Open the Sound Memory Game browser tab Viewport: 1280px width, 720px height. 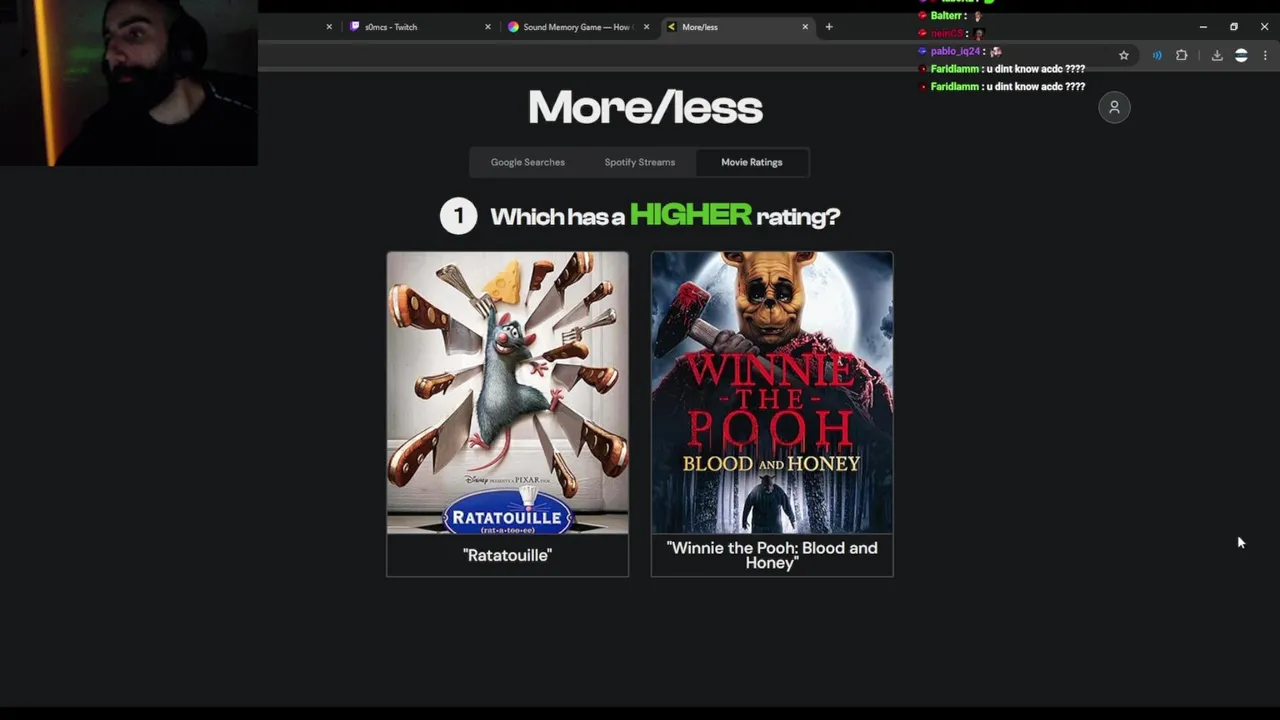click(x=577, y=27)
